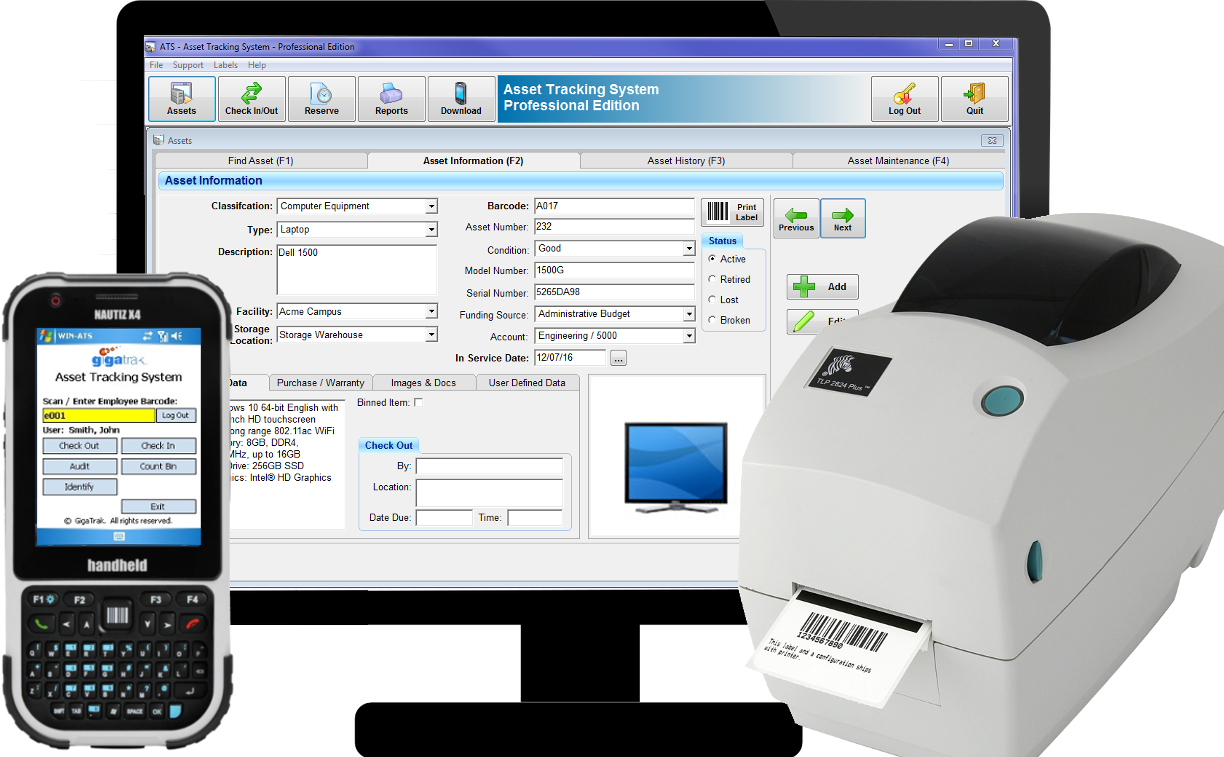
Task: Click the Model Number field
Action: pos(614,271)
